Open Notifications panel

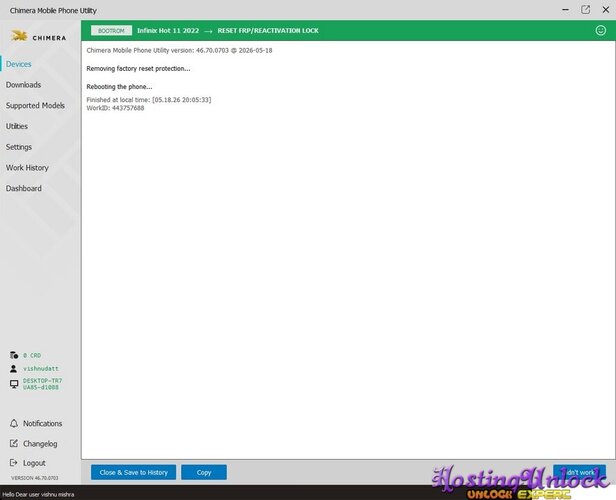42,423
